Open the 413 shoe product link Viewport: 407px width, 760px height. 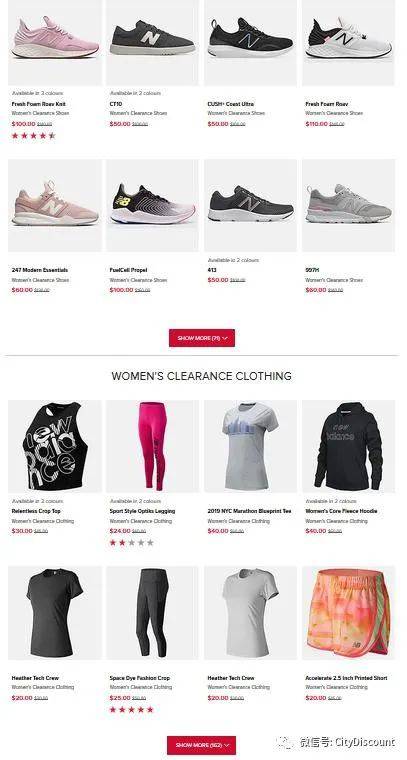tap(212, 269)
